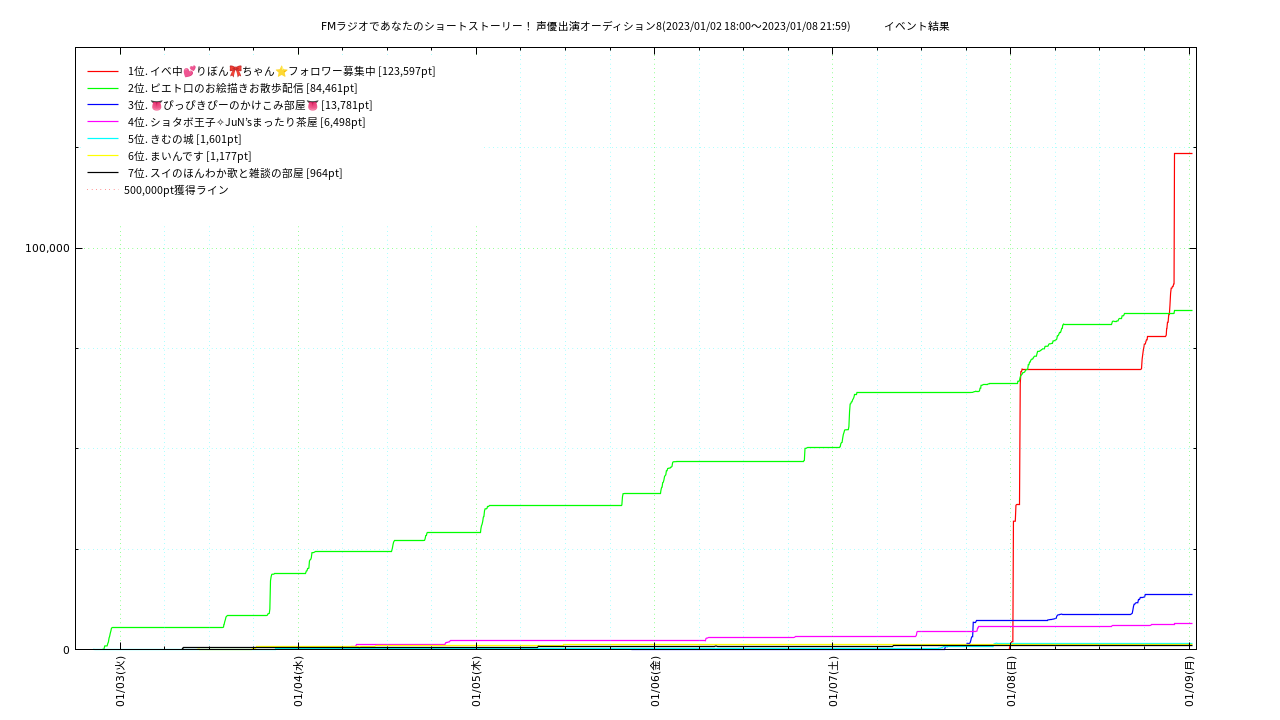1280x720 pixels.
Task: Click the 01/08(日) x-axis date label
Action: (1011, 682)
